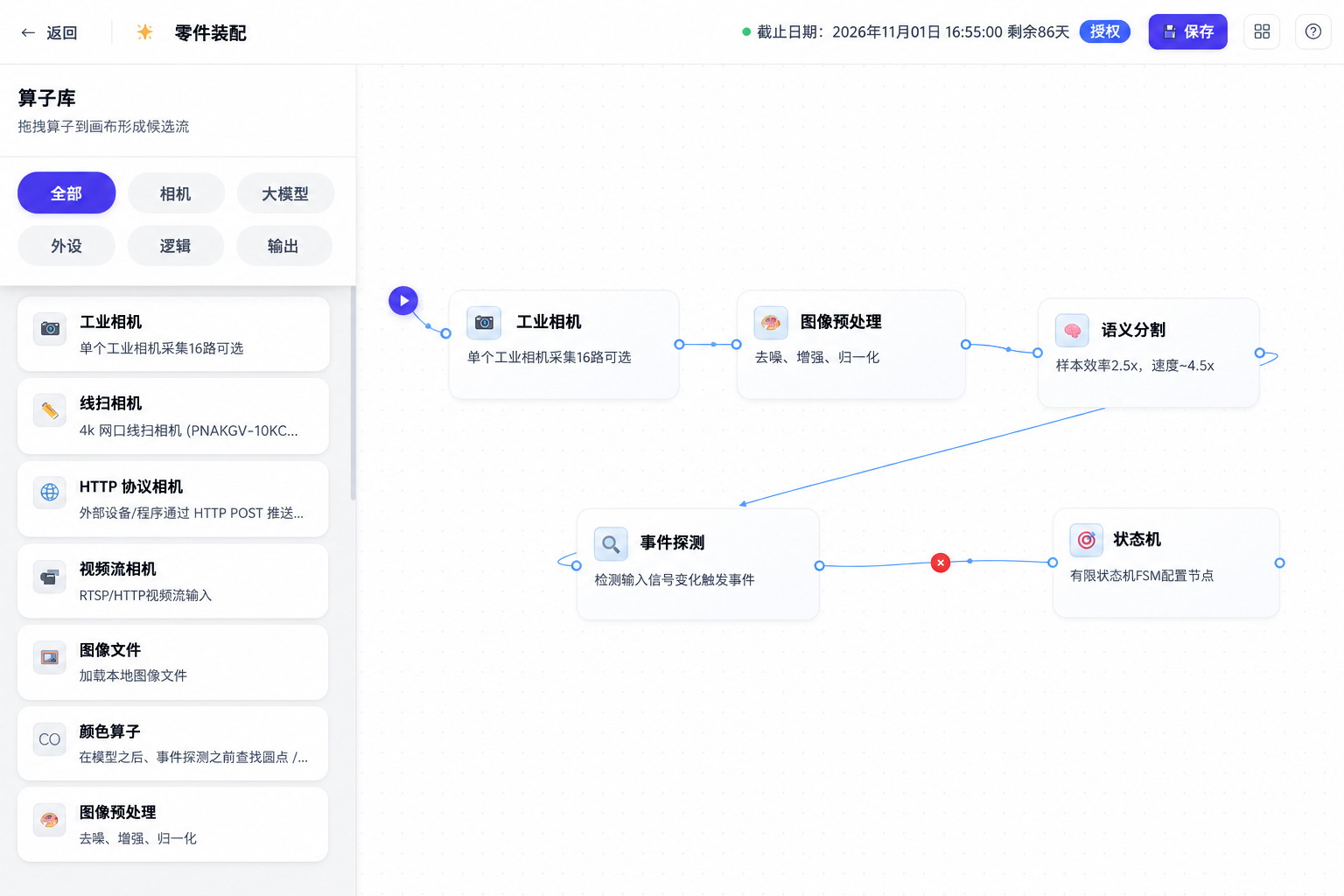Open the grid layout icon in header
The width and height of the screenshot is (1344, 896).
pos(1262,31)
